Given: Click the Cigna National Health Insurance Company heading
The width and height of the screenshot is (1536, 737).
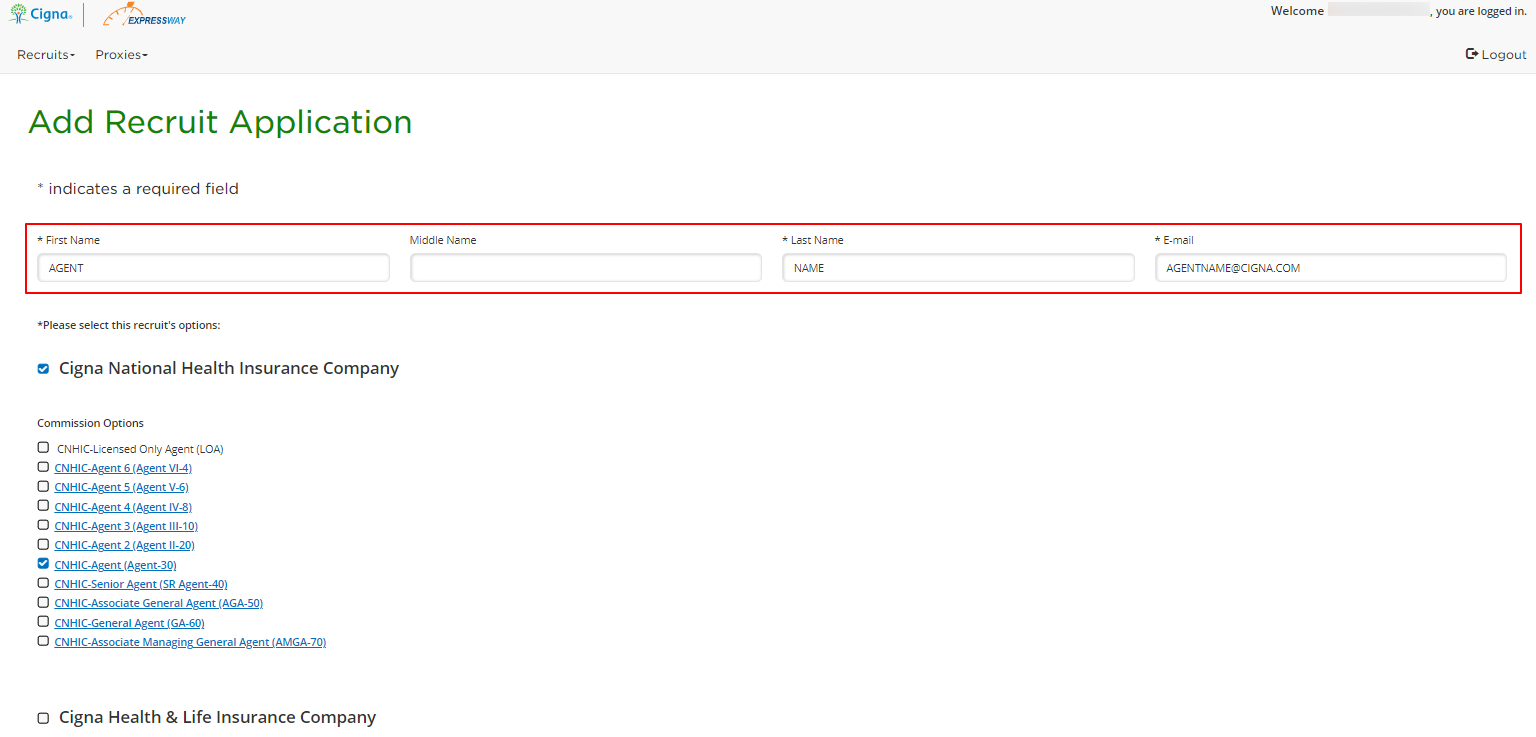Looking at the screenshot, I should tap(229, 368).
